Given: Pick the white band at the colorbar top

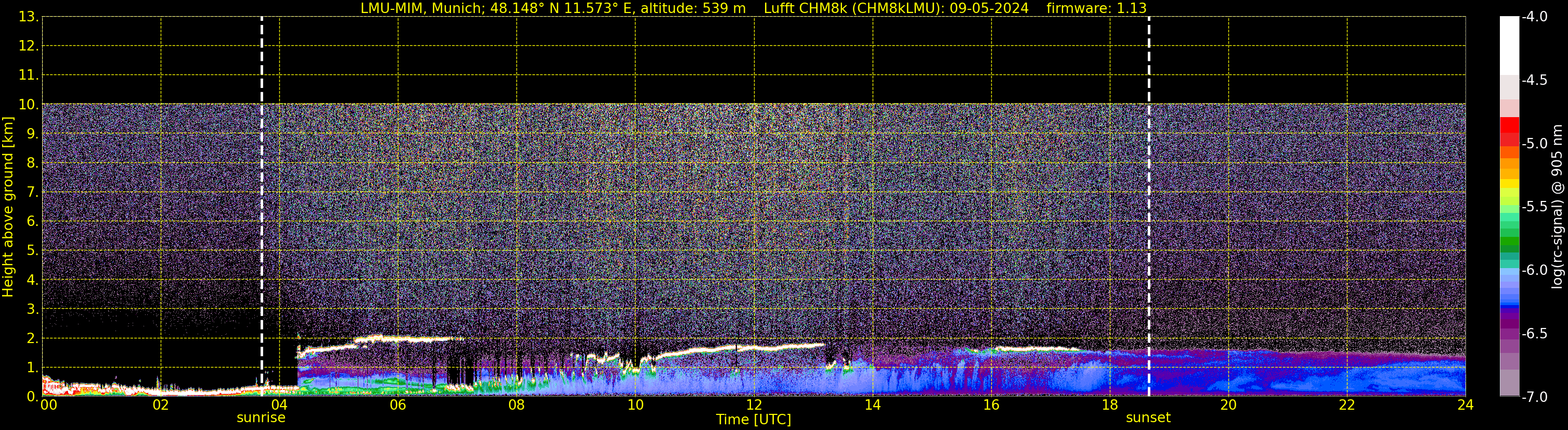Looking at the screenshot, I should 1510,46.
